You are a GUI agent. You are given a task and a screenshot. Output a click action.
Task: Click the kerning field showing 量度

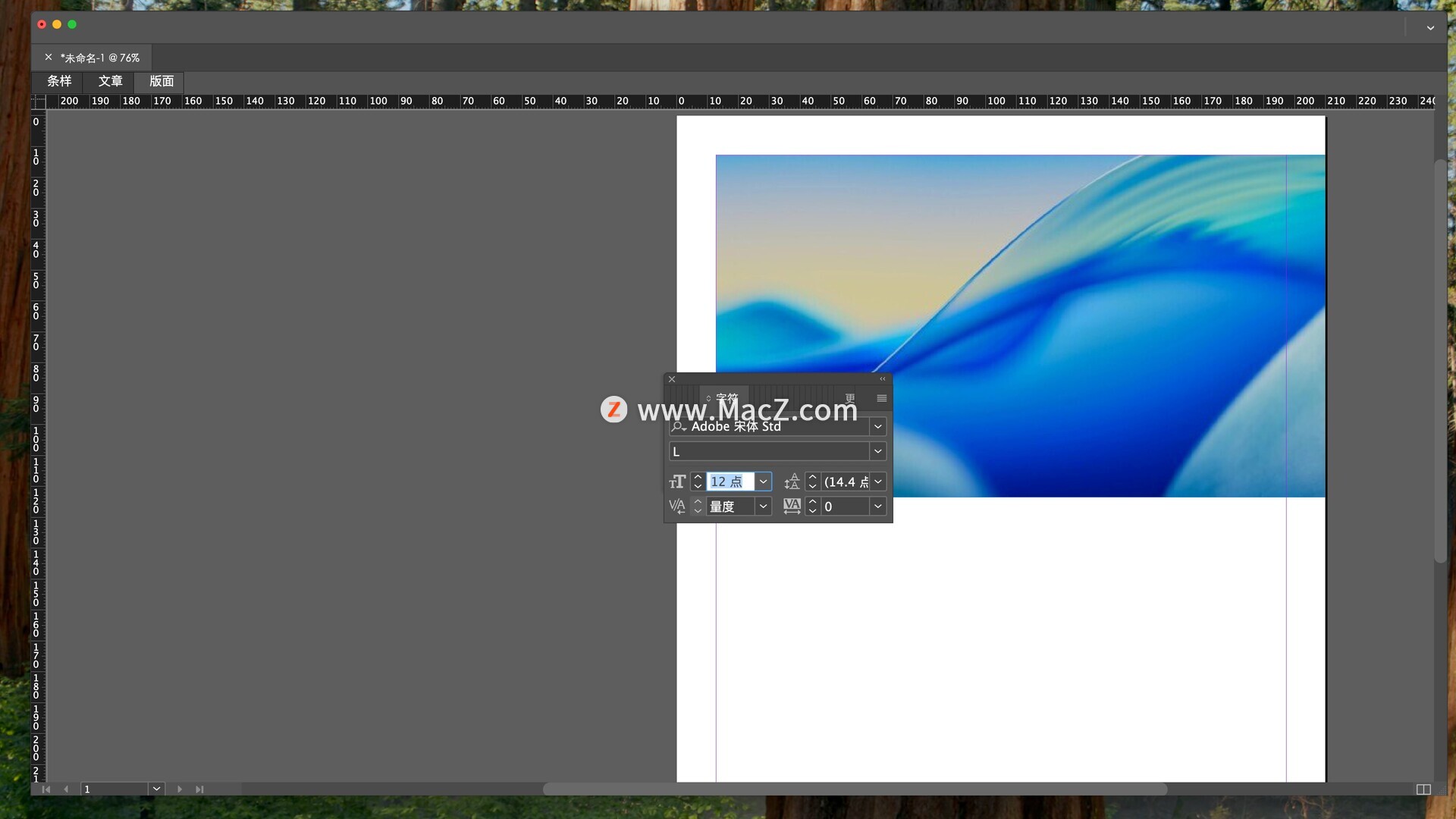(x=730, y=507)
